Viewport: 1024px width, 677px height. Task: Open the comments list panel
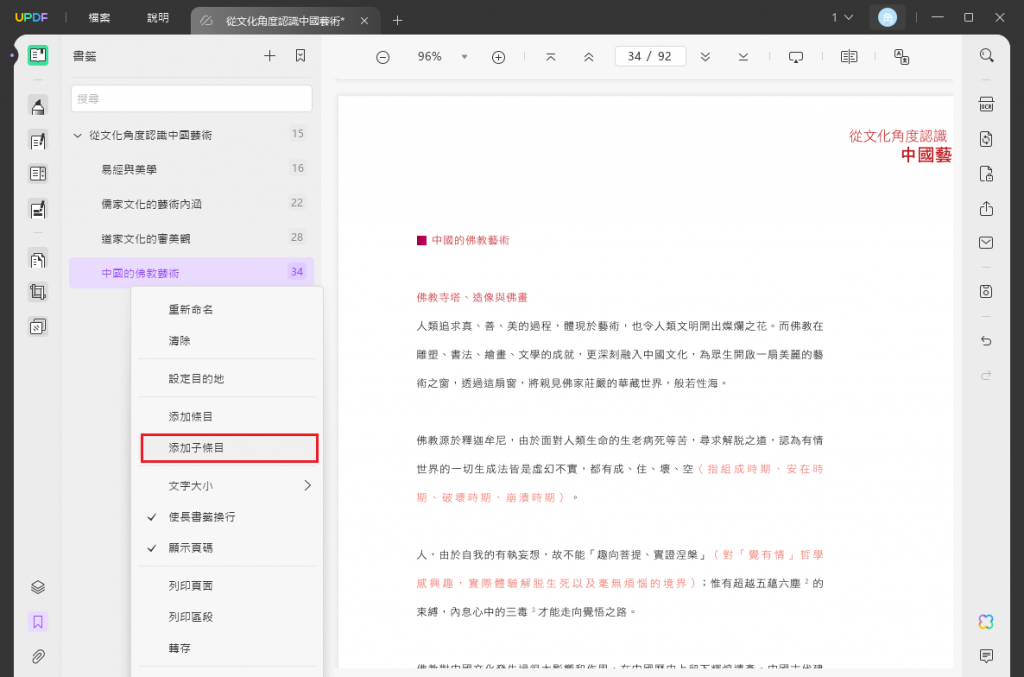(986, 655)
